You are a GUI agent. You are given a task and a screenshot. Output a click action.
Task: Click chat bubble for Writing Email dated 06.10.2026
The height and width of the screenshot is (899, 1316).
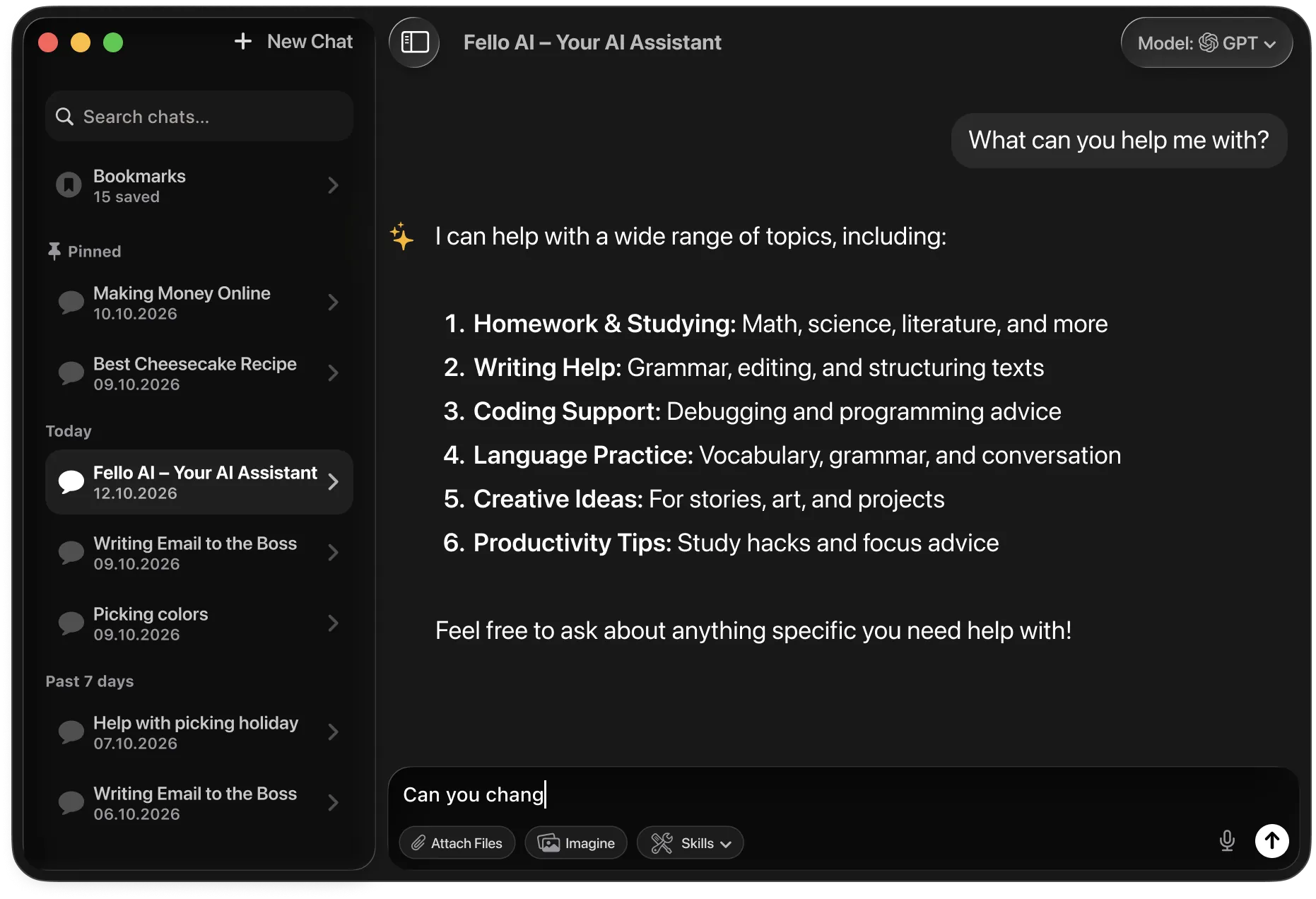(71, 803)
